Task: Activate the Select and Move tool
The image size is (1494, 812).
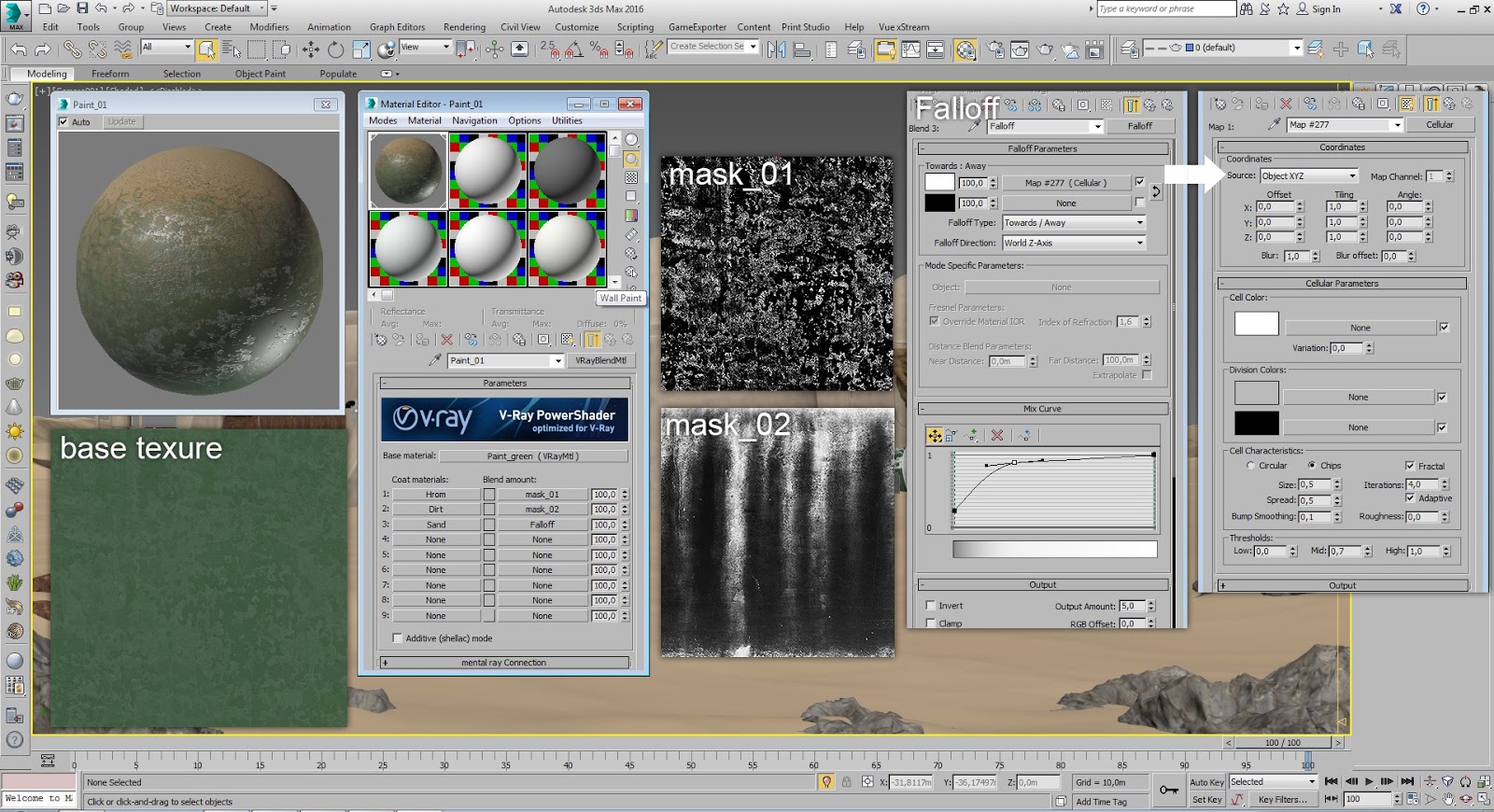Action: point(311,49)
